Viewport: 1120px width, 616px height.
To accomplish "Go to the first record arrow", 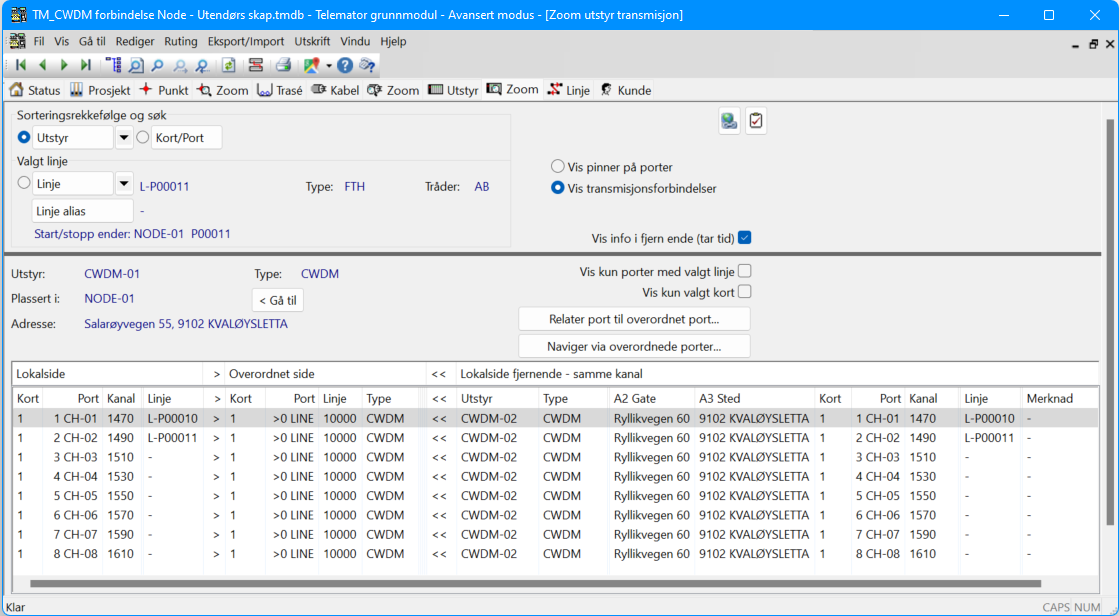I will [x=21, y=65].
